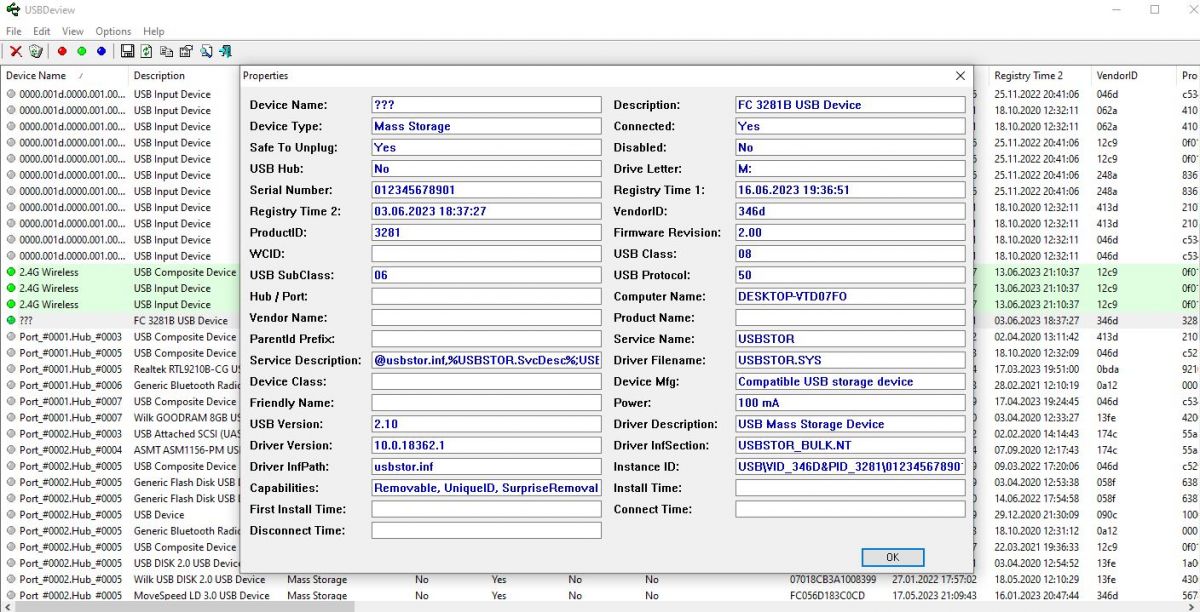Open the Options menu
The image size is (1200, 612).
coord(113,31)
